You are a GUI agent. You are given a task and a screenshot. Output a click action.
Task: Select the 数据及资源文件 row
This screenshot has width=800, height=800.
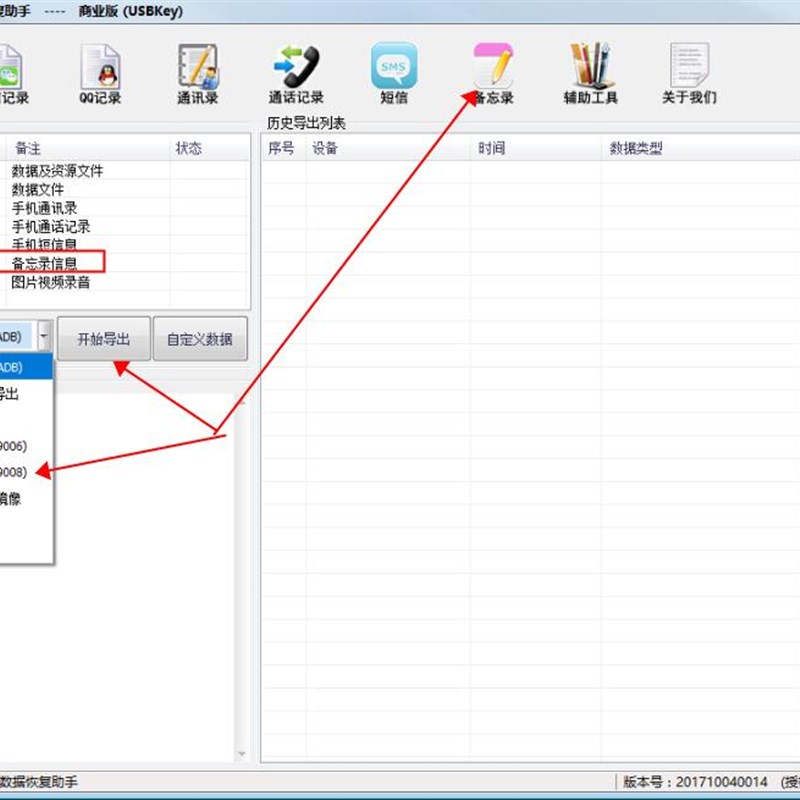coord(125,170)
